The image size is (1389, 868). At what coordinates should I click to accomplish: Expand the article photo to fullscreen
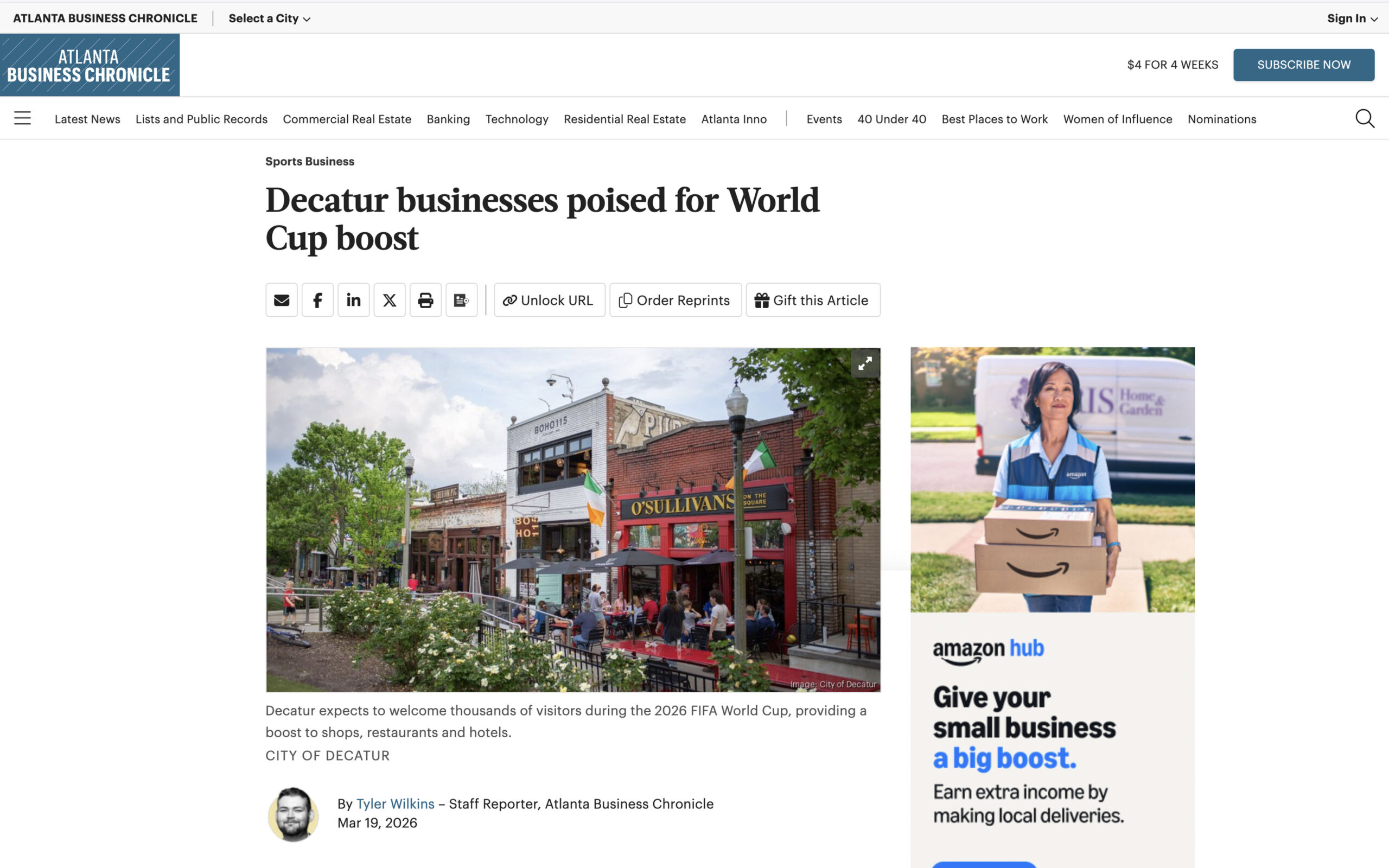[x=865, y=363]
